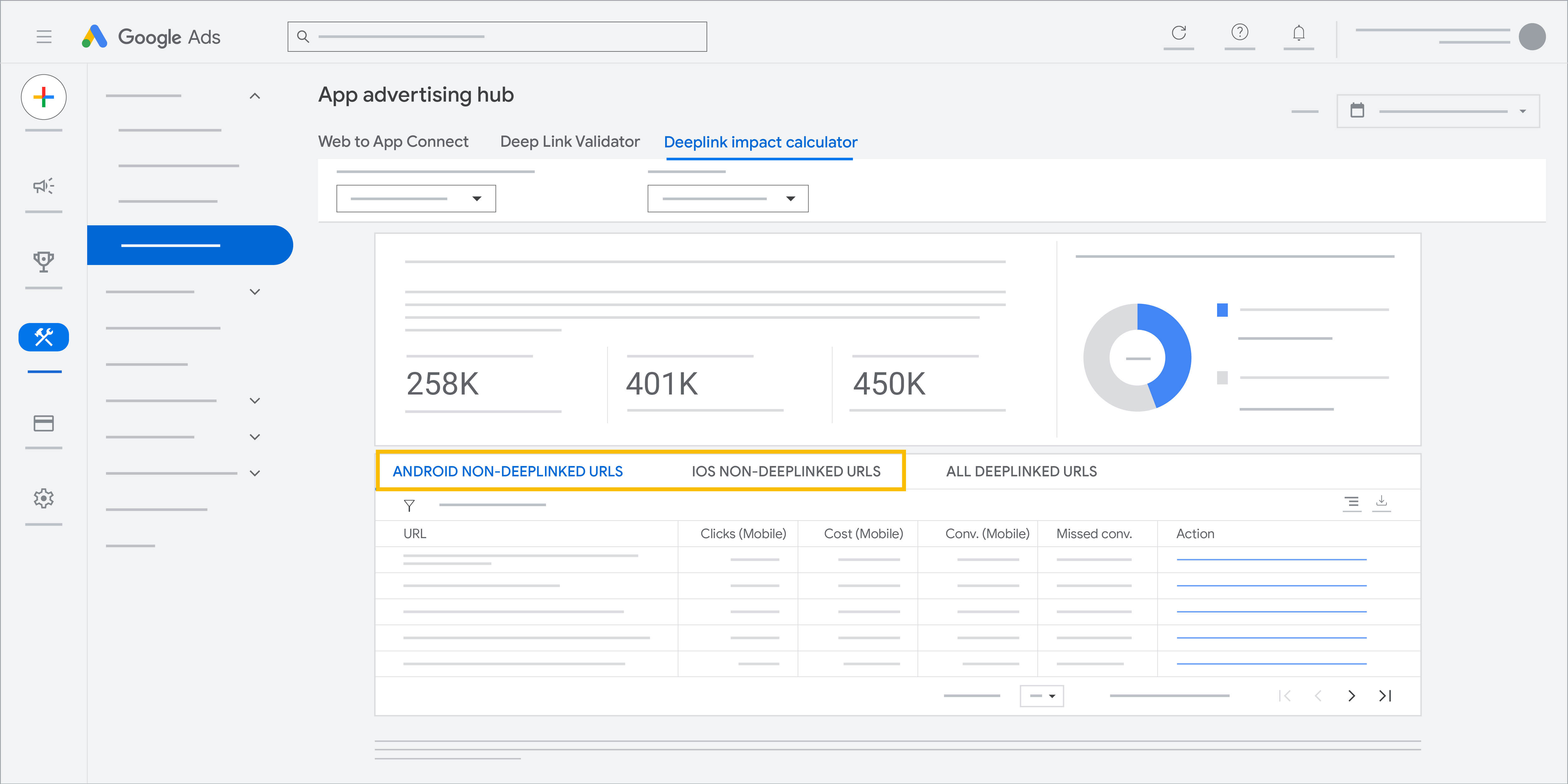Click the 401K metric value
Image resolution: width=1568 pixels, height=784 pixels.
(x=662, y=384)
